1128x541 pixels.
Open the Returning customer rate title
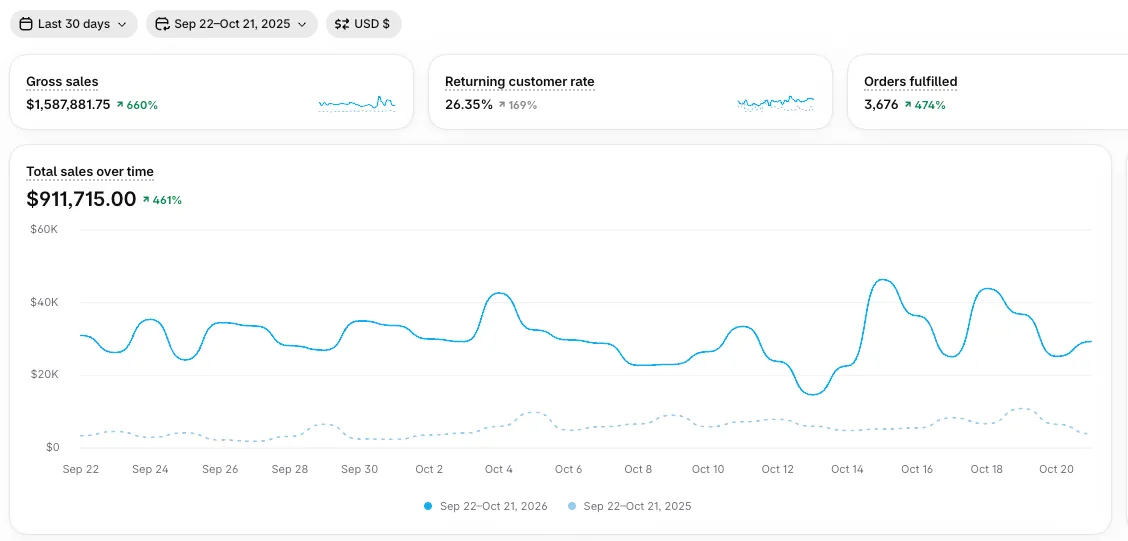[x=520, y=81]
